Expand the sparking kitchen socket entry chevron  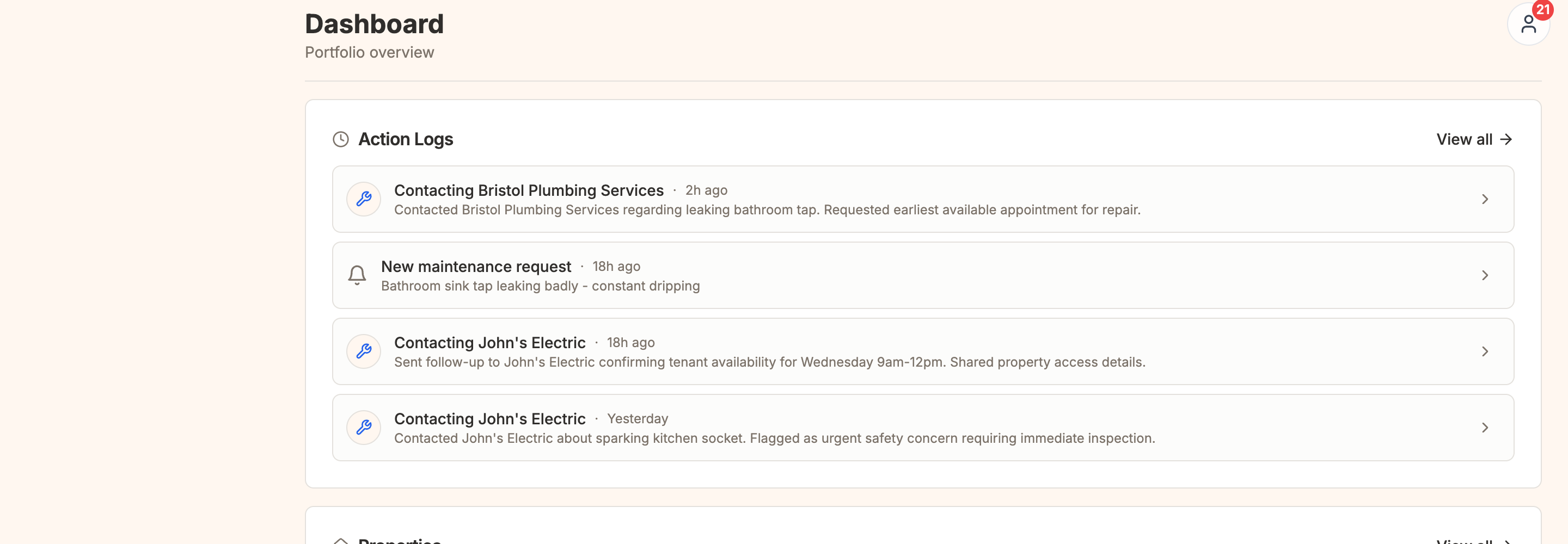pyautogui.click(x=1485, y=427)
